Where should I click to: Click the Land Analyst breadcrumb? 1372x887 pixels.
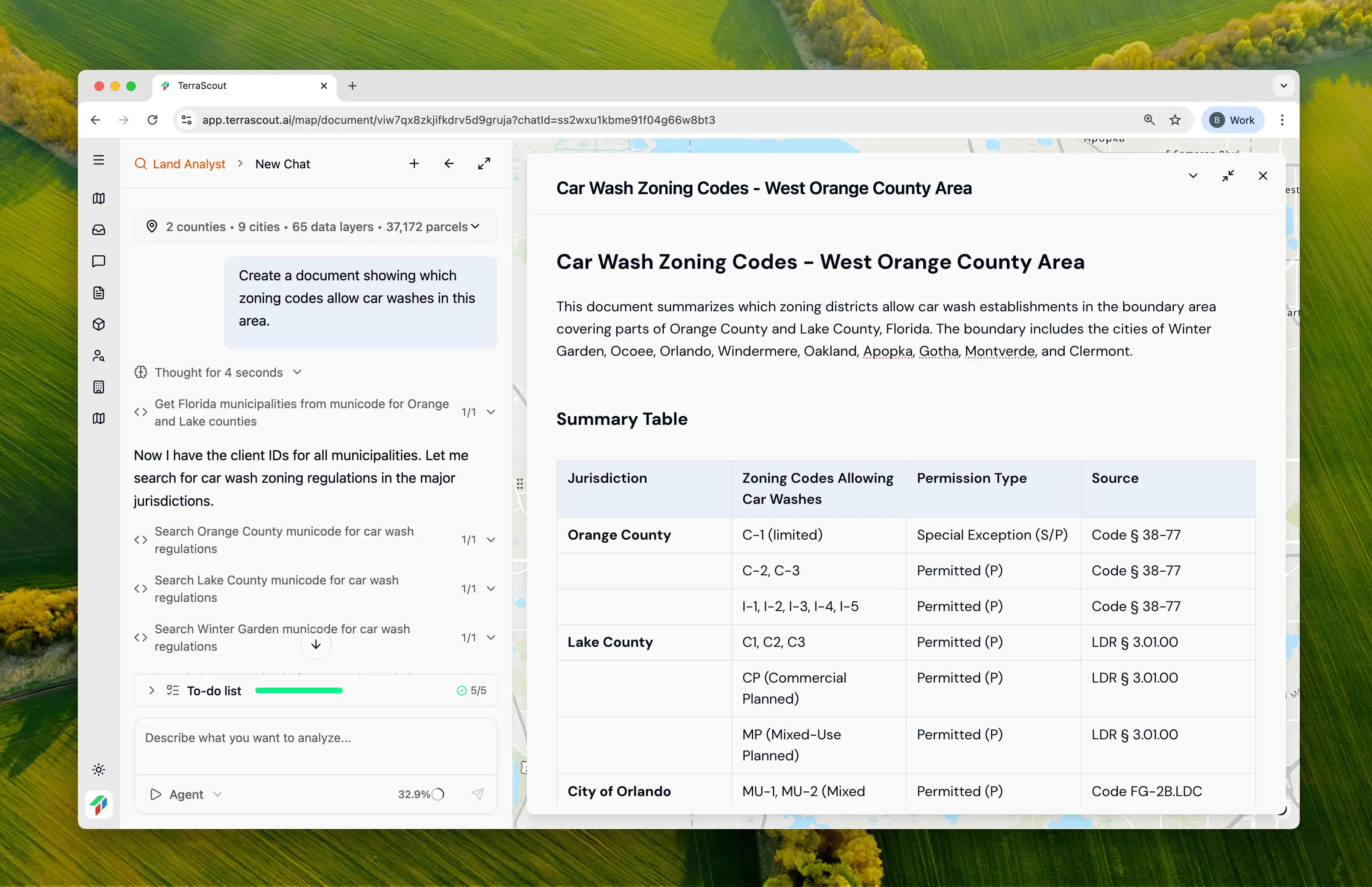point(188,164)
